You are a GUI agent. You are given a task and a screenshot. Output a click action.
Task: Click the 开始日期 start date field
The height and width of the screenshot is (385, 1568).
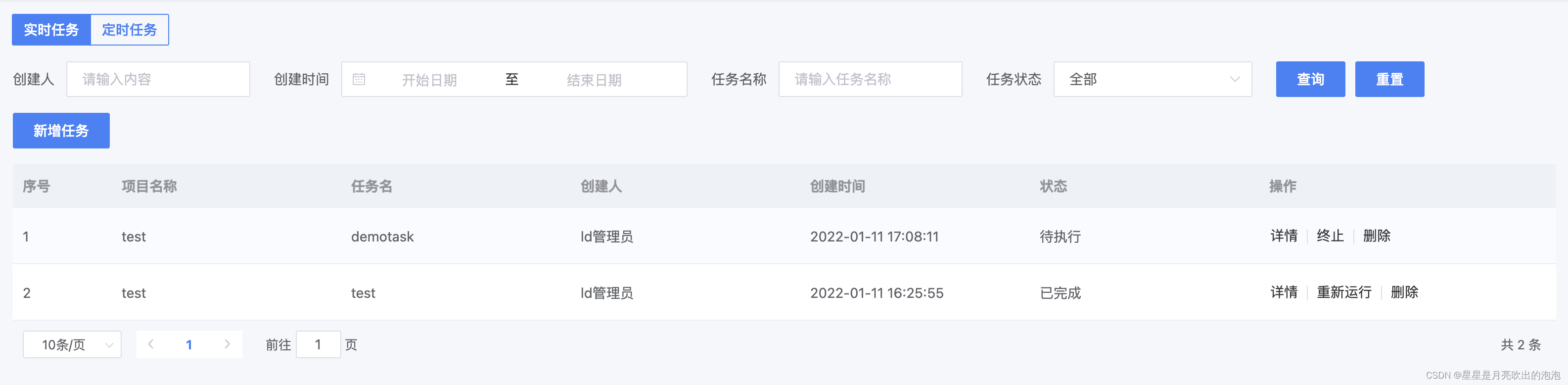tap(429, 80)
